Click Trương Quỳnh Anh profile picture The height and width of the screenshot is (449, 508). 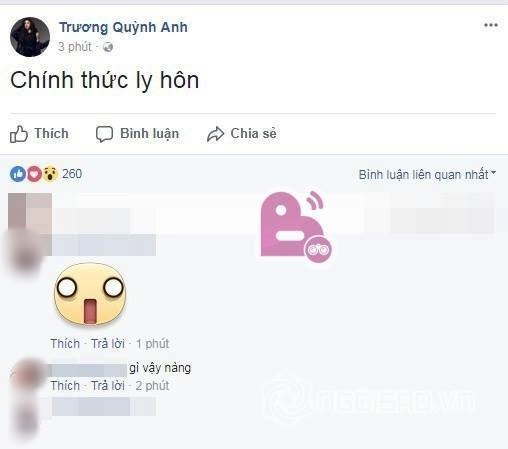[30, 37]
